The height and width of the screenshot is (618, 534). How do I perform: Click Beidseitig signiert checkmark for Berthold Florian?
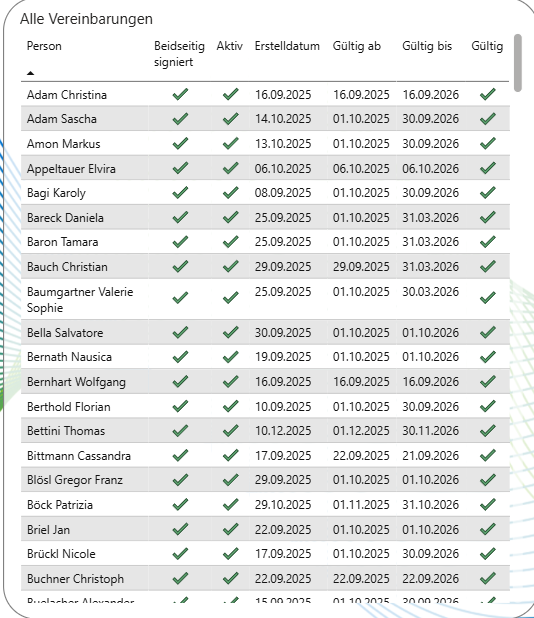coord(180,406)
